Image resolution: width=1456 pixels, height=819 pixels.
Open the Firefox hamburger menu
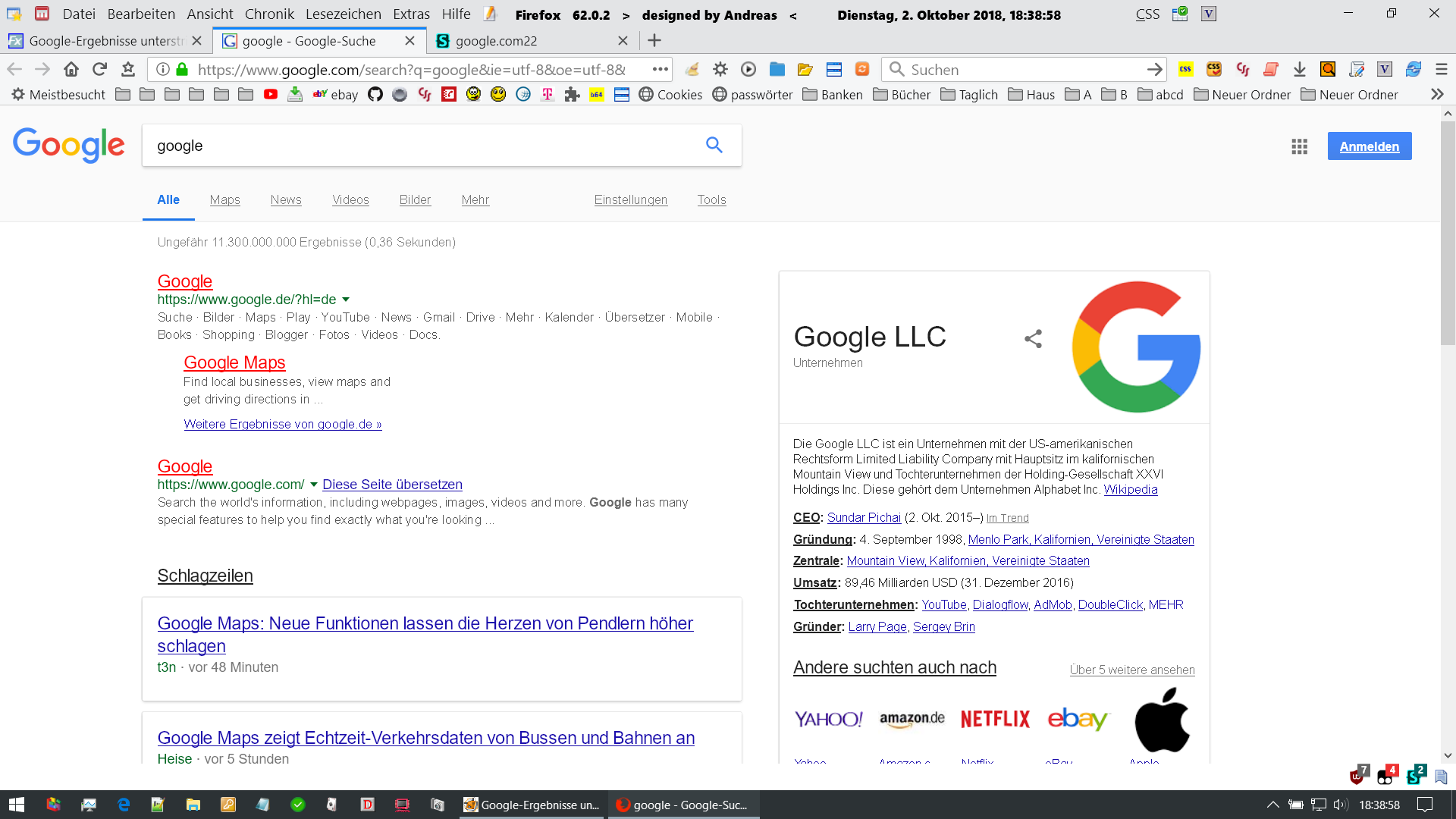(1441, 70)
